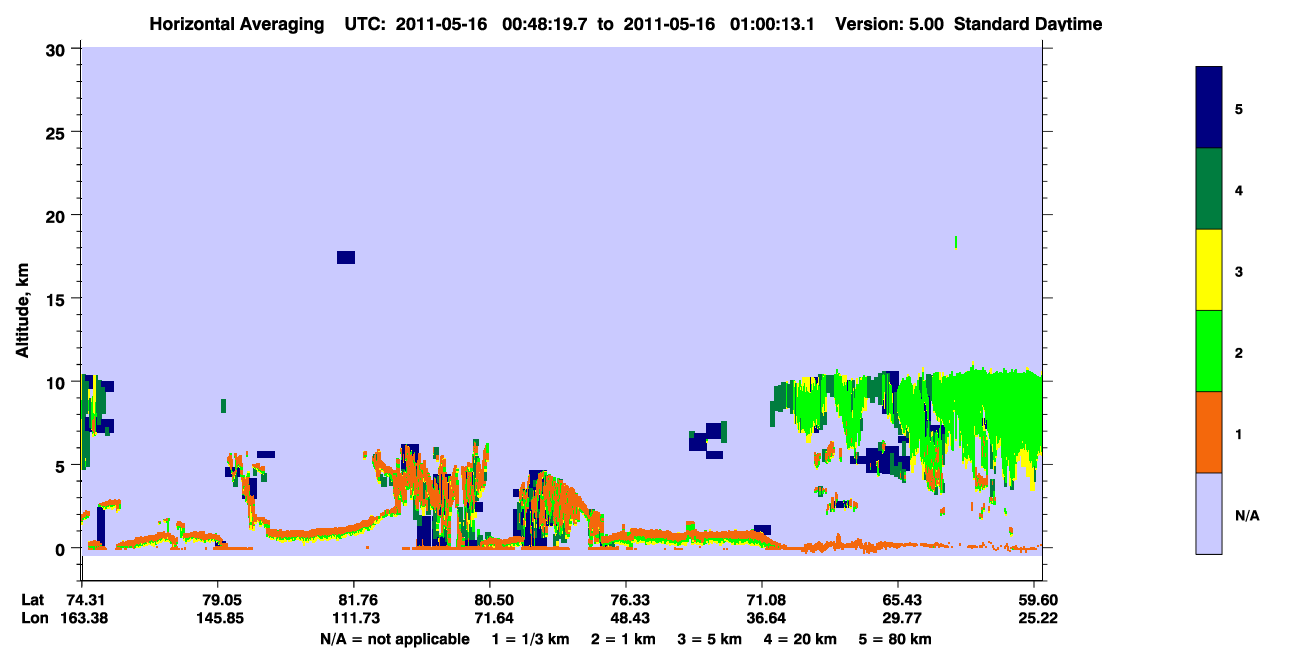Click the 'Lat' row label
Image resolution: width=1300 pixels, height=667 pixels.
point(33,600)
